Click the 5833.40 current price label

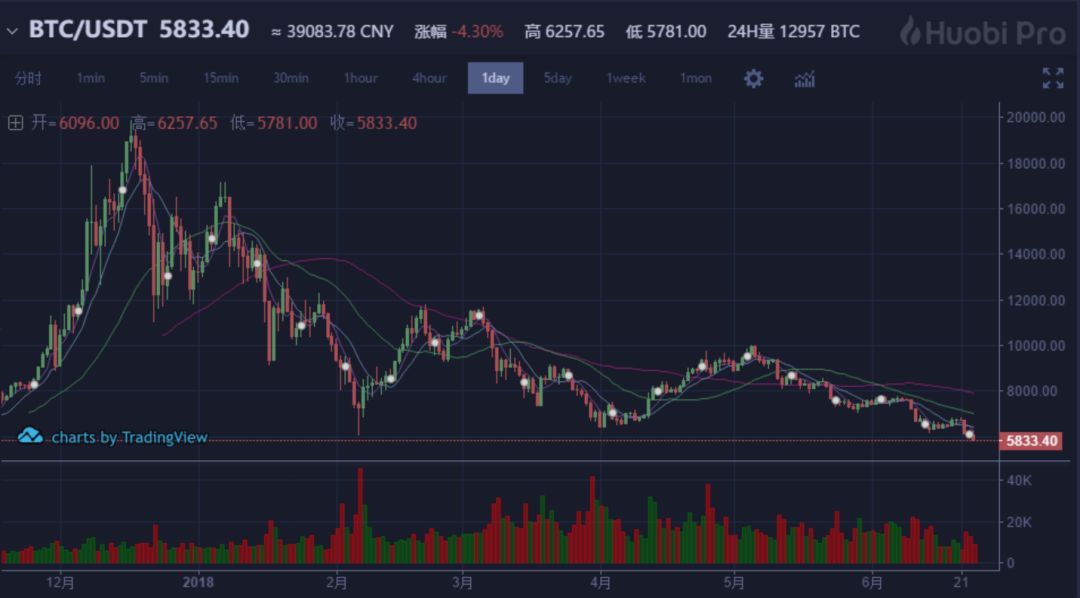1031,440
